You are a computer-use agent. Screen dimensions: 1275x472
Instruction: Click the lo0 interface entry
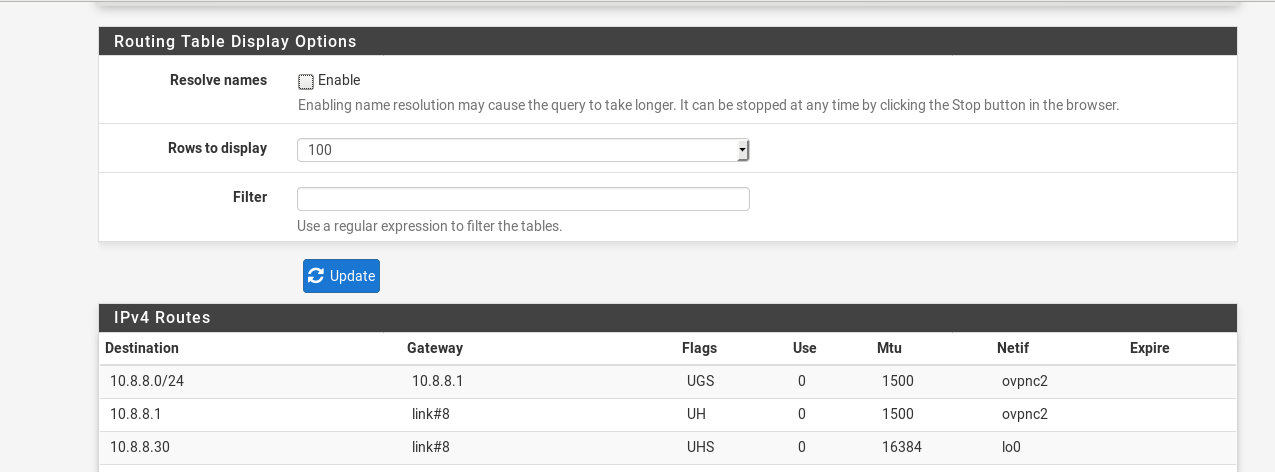coord(1011,447)
